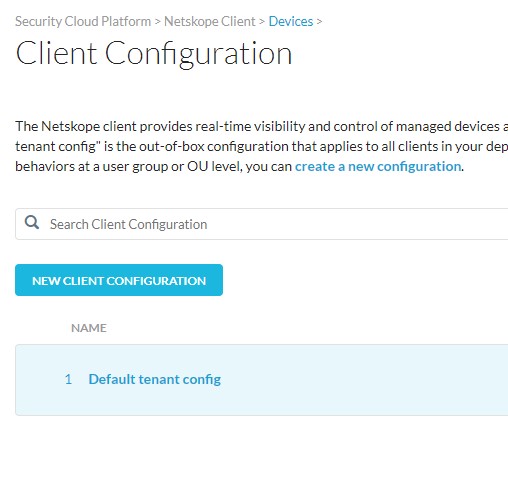Open the Devices breadcrumb link
This screenshot has height=493, width=508.
coord(291,21)
